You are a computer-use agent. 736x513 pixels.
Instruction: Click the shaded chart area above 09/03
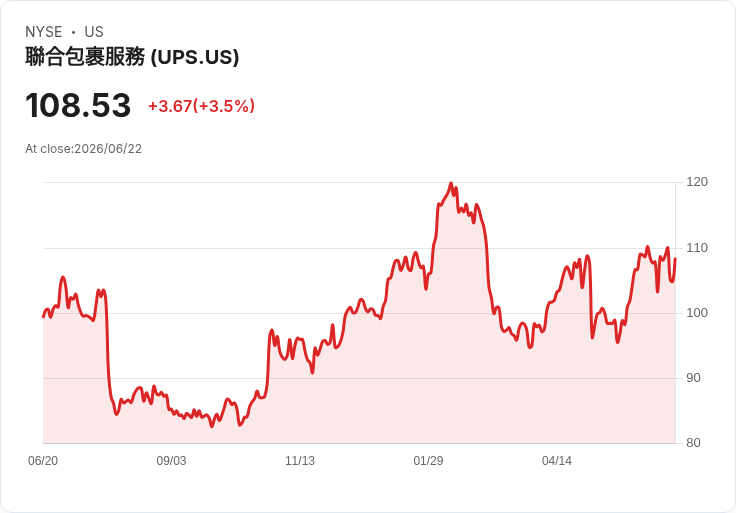click(171, 428)
